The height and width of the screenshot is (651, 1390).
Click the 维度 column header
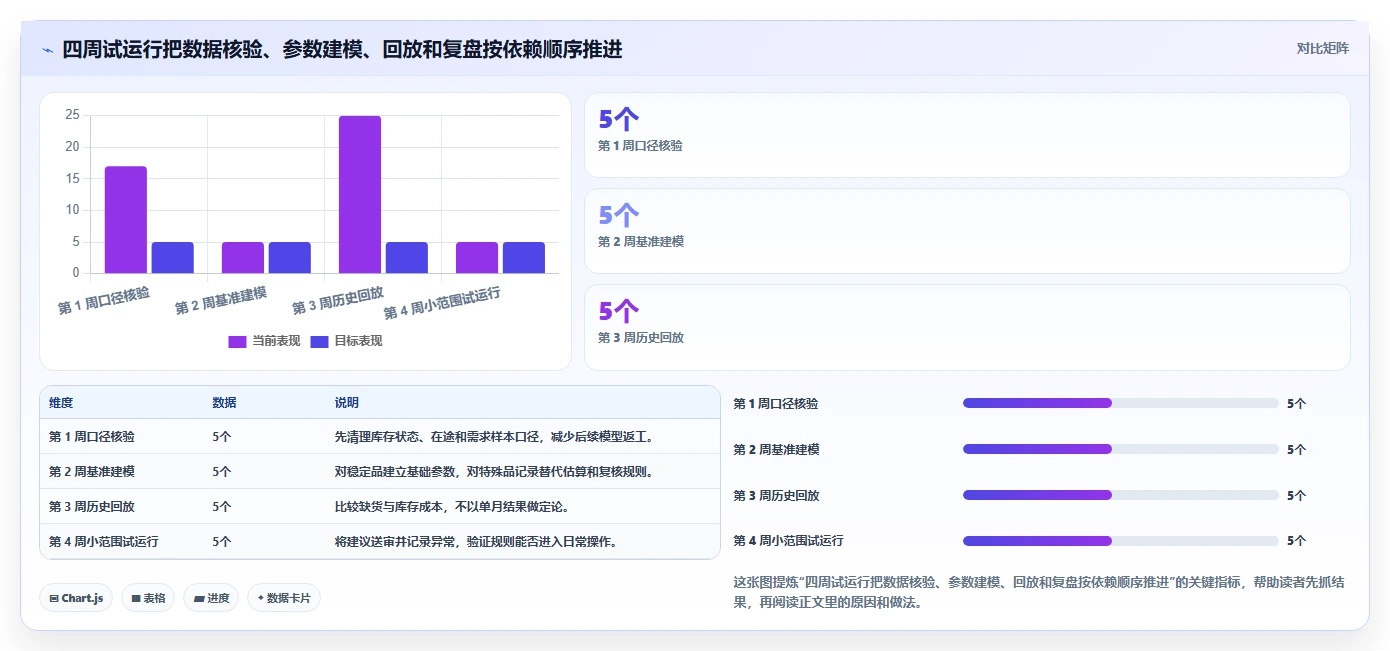click(61, 403)
